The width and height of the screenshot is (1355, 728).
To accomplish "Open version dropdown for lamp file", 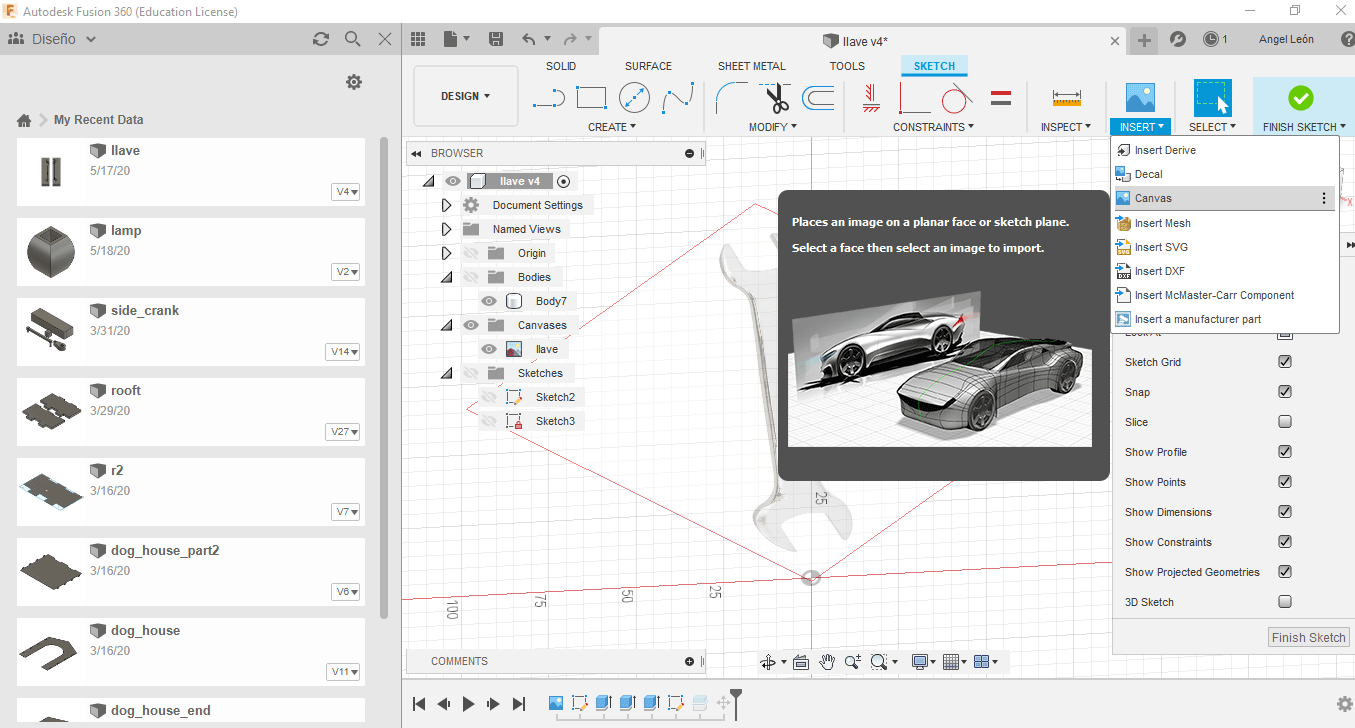I will (x=346, y=272).
